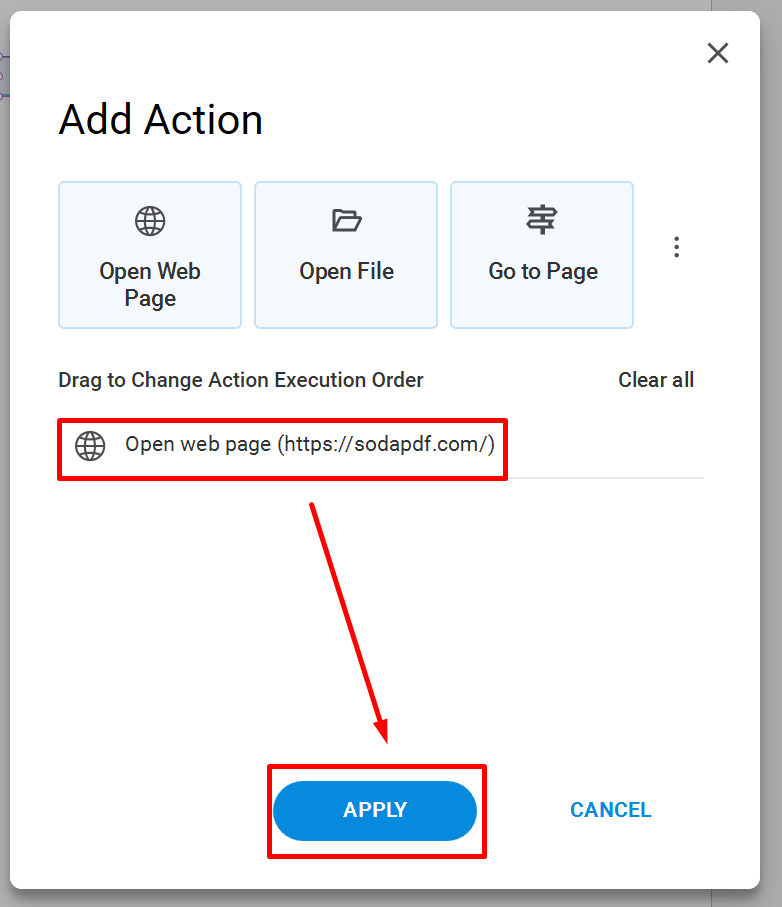The width and height of the screenshot is (782, 907).
Task: Open the three-dot more actions menu
Action: coord(676,247)
